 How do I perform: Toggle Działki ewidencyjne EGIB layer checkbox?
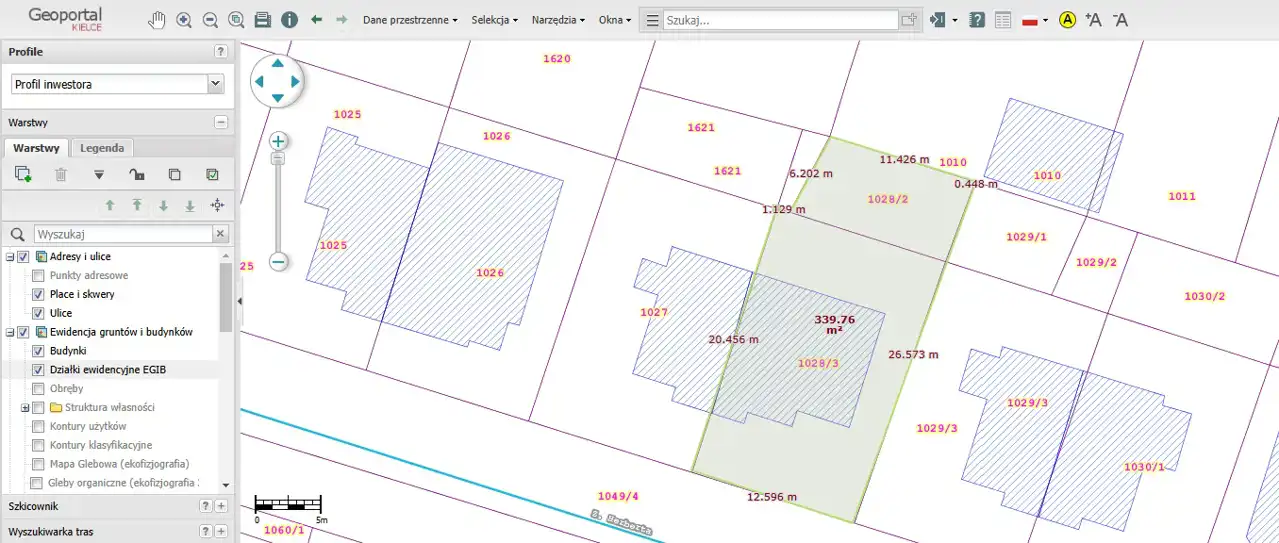[38, 370]
